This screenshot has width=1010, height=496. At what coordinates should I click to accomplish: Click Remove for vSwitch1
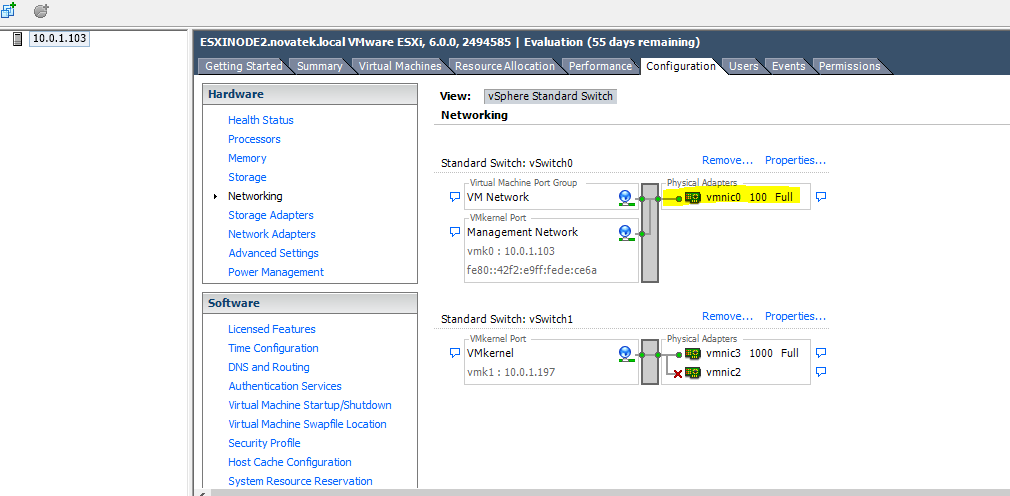coord(727,316)
